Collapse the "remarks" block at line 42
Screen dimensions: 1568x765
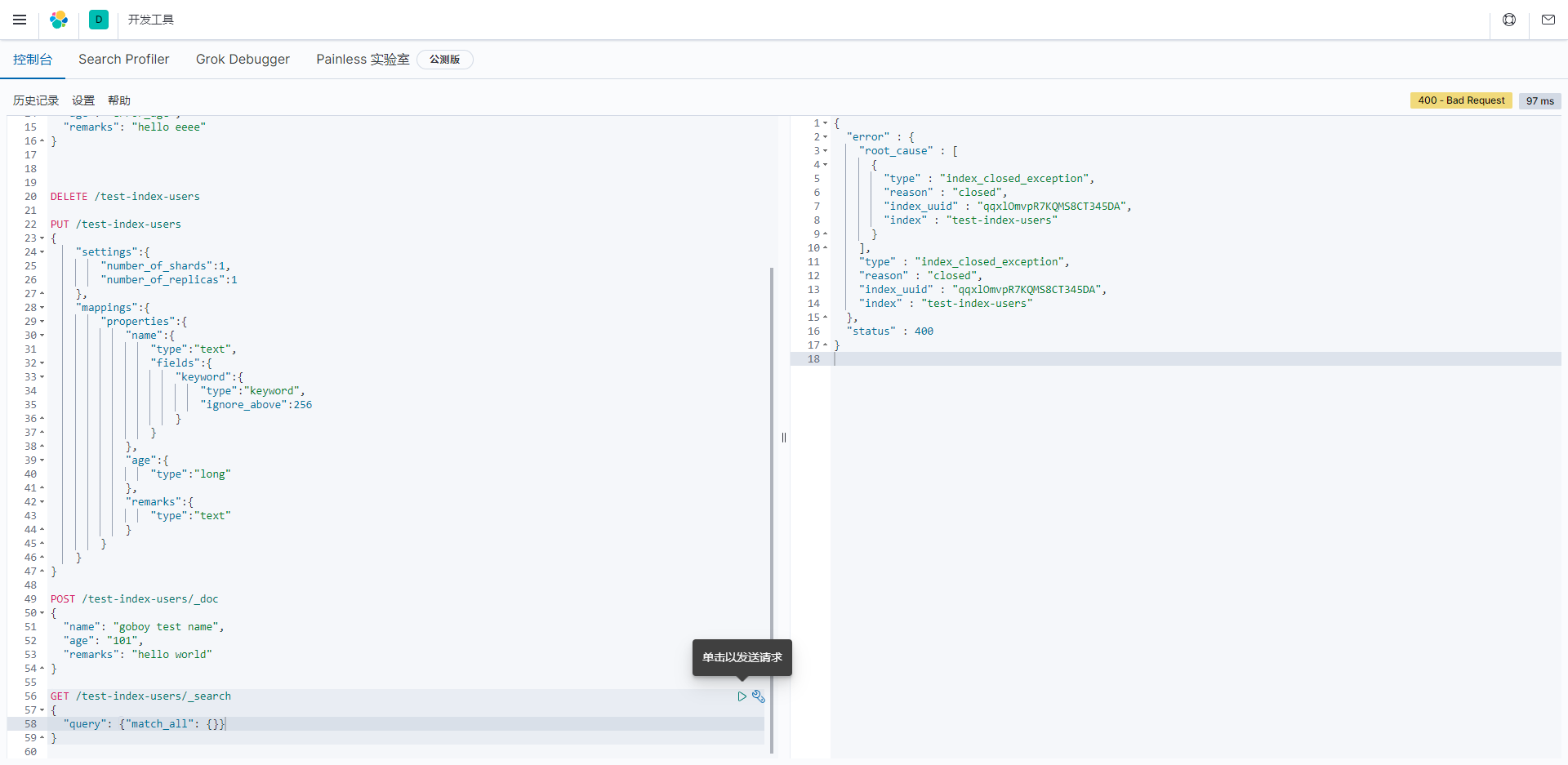[42, 502]
